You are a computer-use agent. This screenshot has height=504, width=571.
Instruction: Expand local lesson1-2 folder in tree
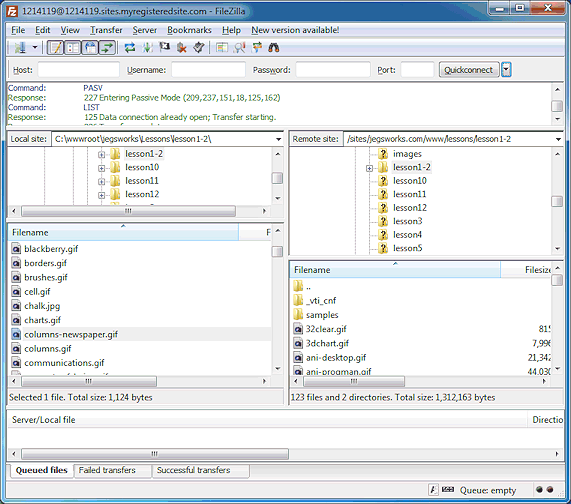click(x=101, y=155)
